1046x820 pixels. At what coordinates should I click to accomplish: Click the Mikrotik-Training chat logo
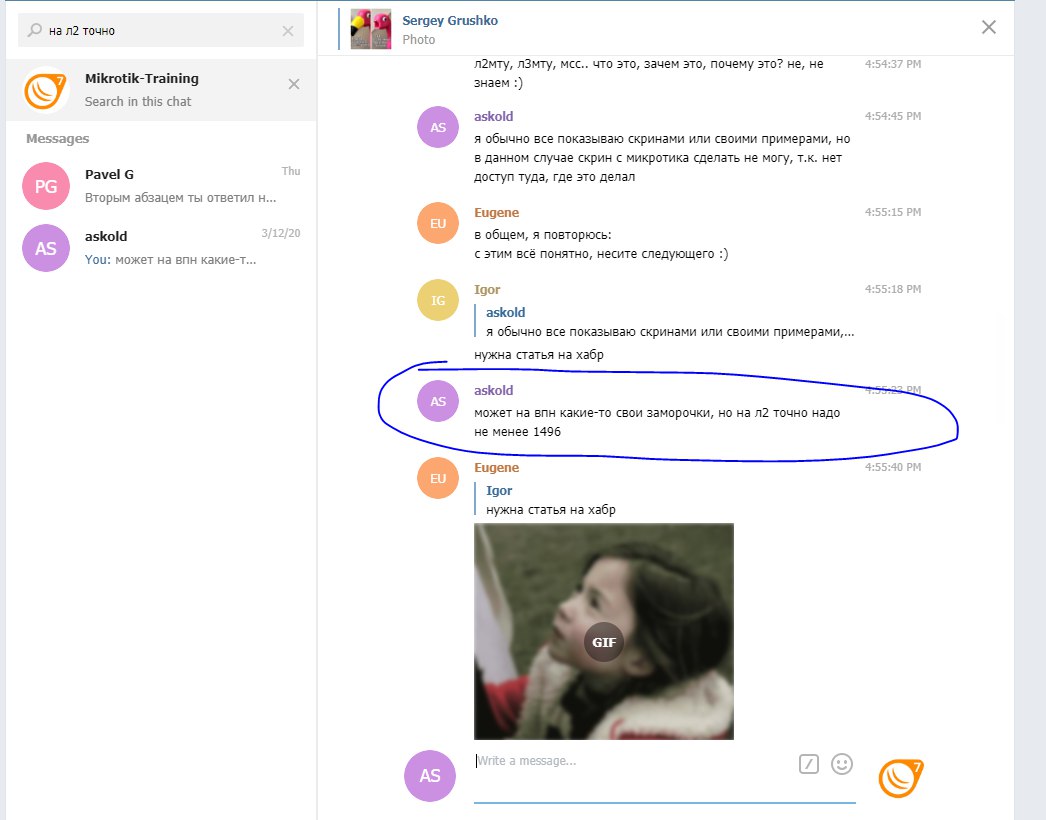pos(45,89)
